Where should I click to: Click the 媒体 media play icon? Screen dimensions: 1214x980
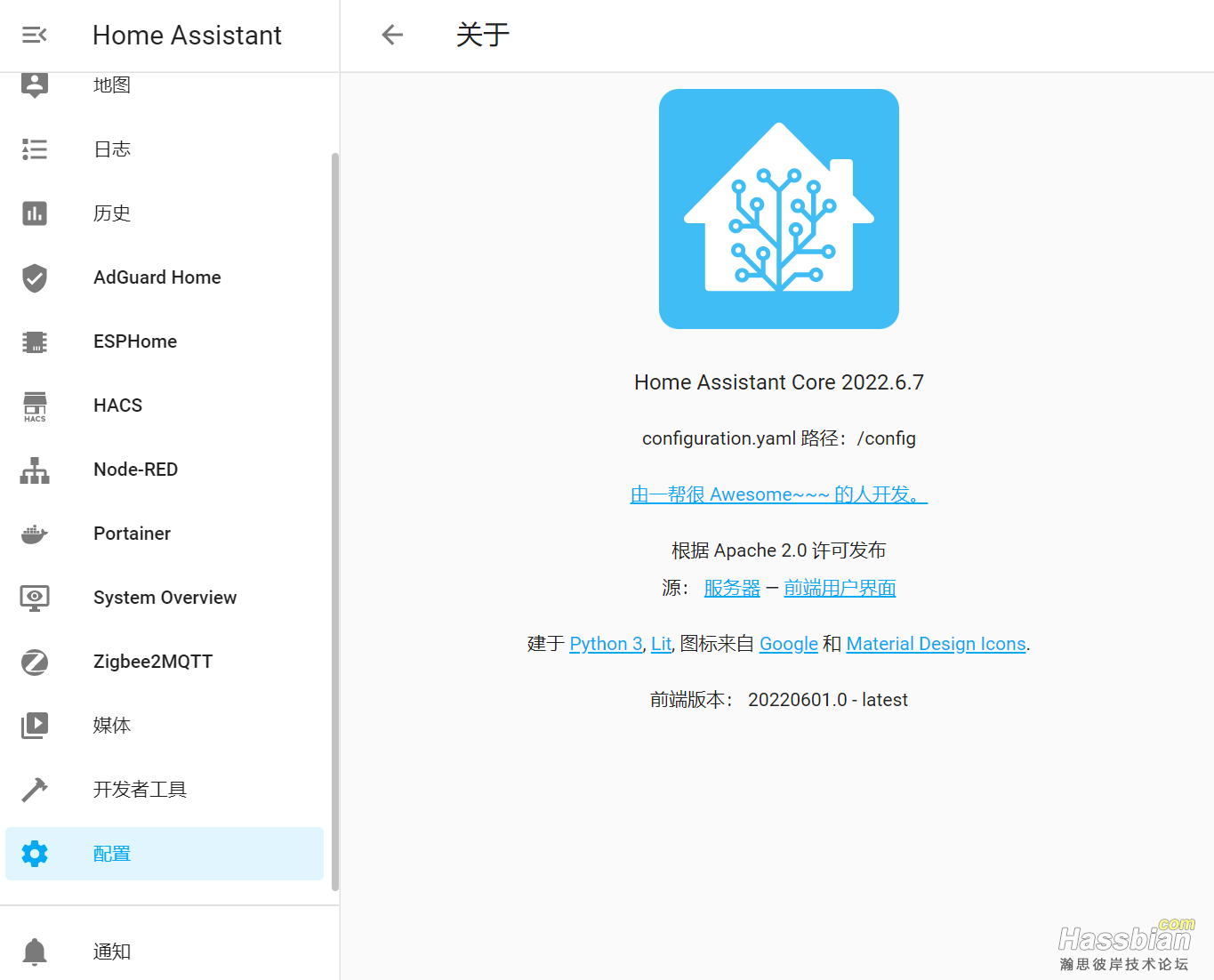coord(34,726)
